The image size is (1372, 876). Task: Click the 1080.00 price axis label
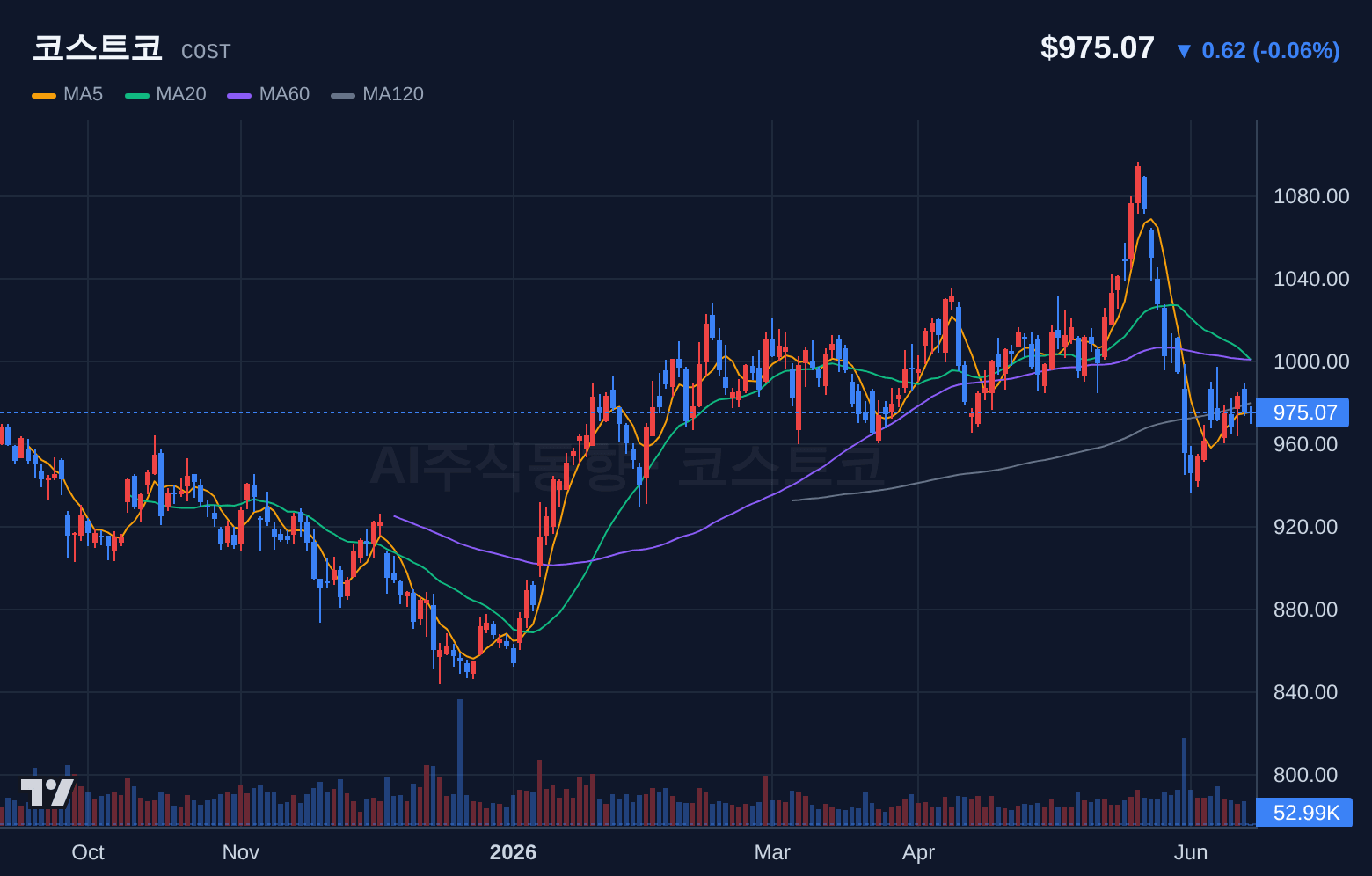point(1311,196)
